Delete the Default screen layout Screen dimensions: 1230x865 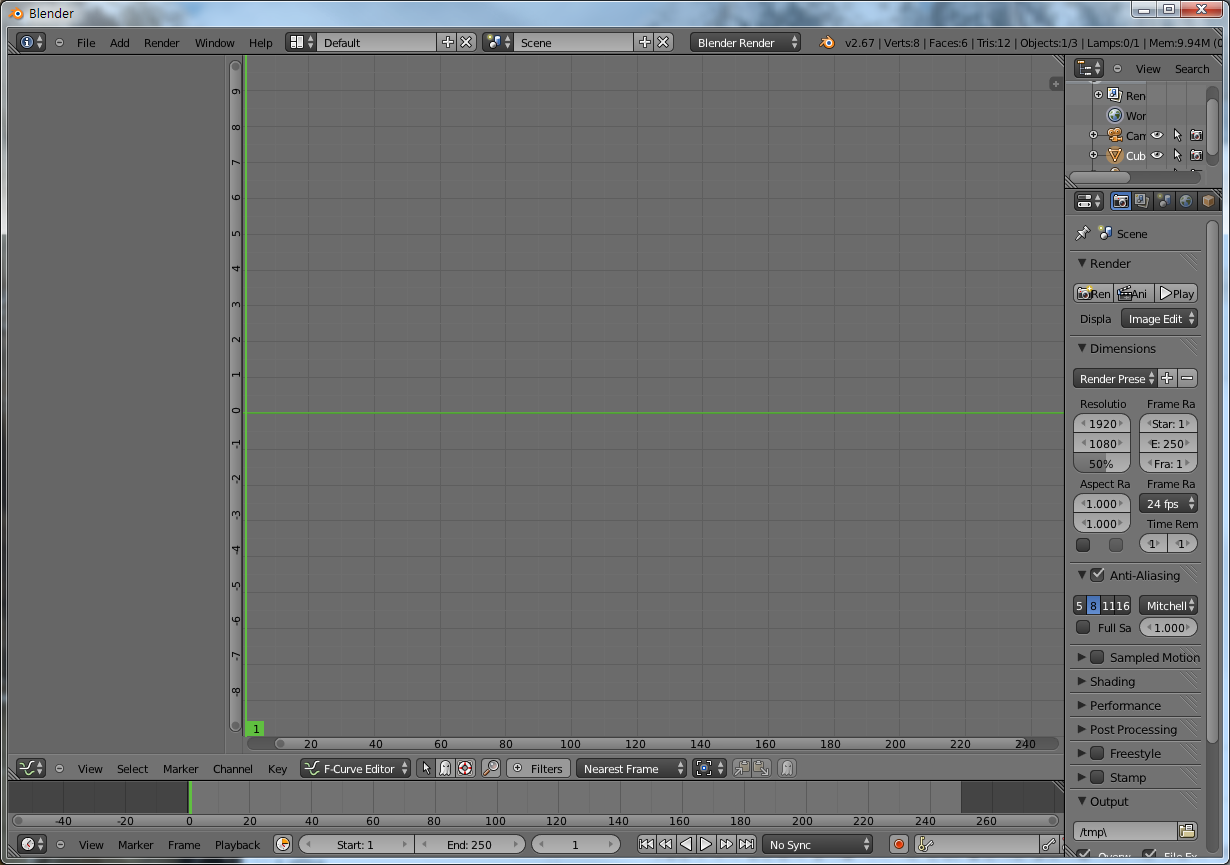[466, 42]
